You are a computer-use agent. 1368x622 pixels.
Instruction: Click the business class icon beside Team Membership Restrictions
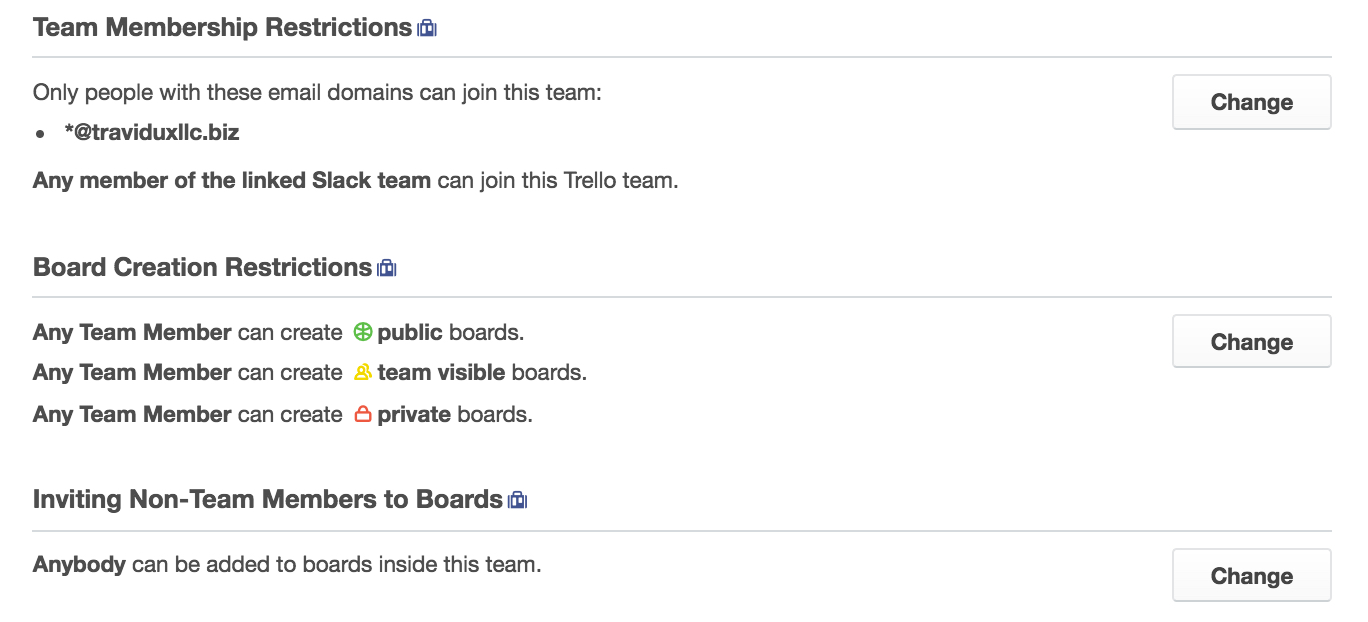tap(427, 29)
